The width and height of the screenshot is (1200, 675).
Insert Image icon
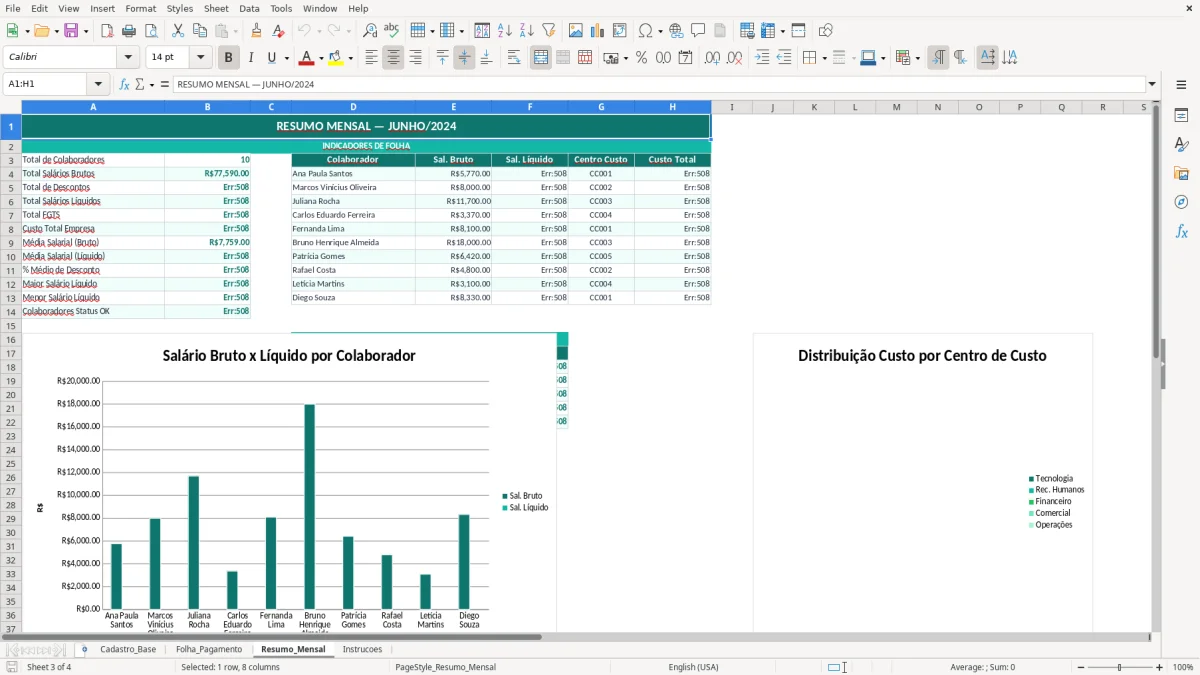click(576, 31)
